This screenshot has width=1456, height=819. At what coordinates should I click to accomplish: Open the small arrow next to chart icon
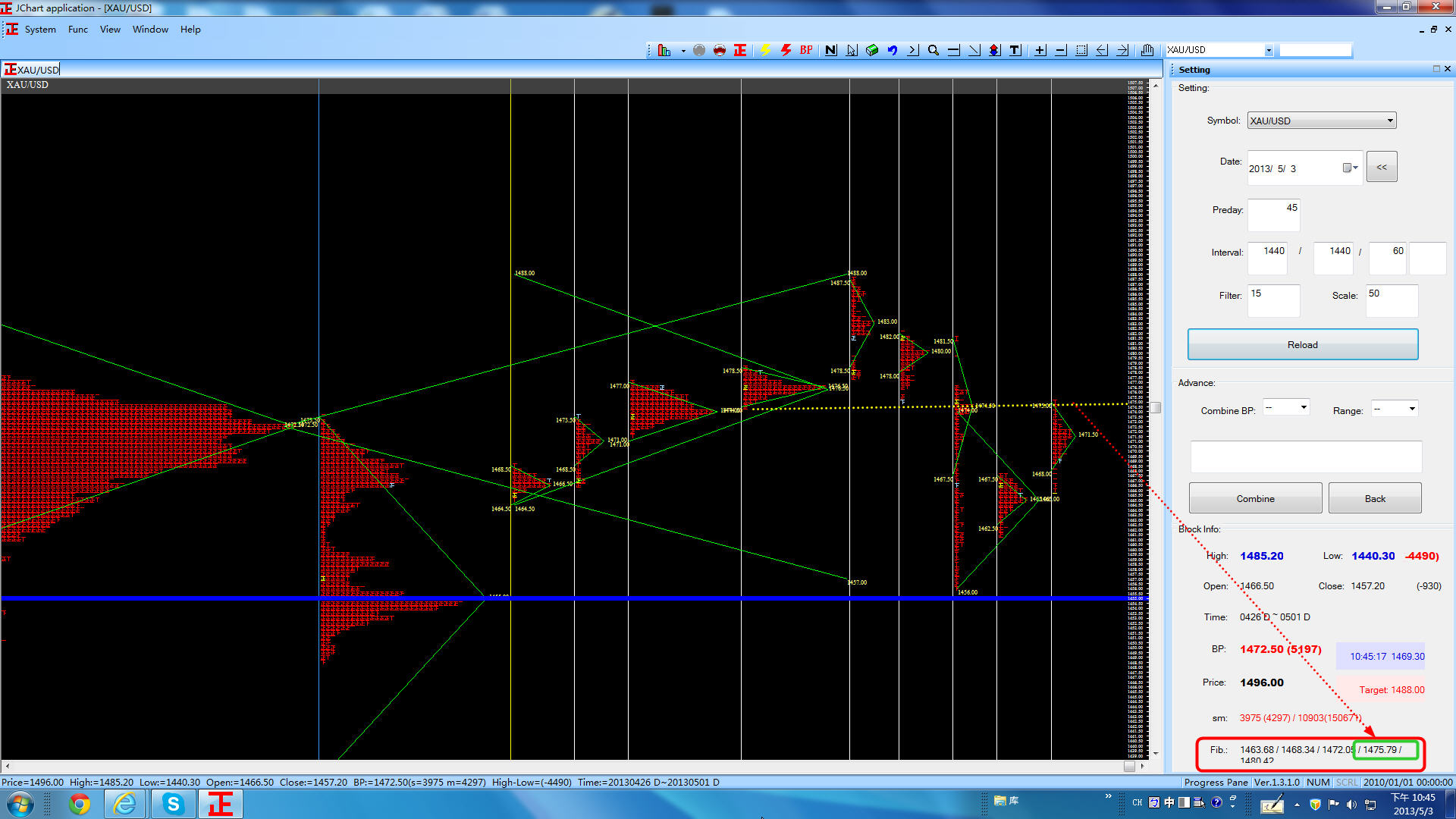[683, 51]
